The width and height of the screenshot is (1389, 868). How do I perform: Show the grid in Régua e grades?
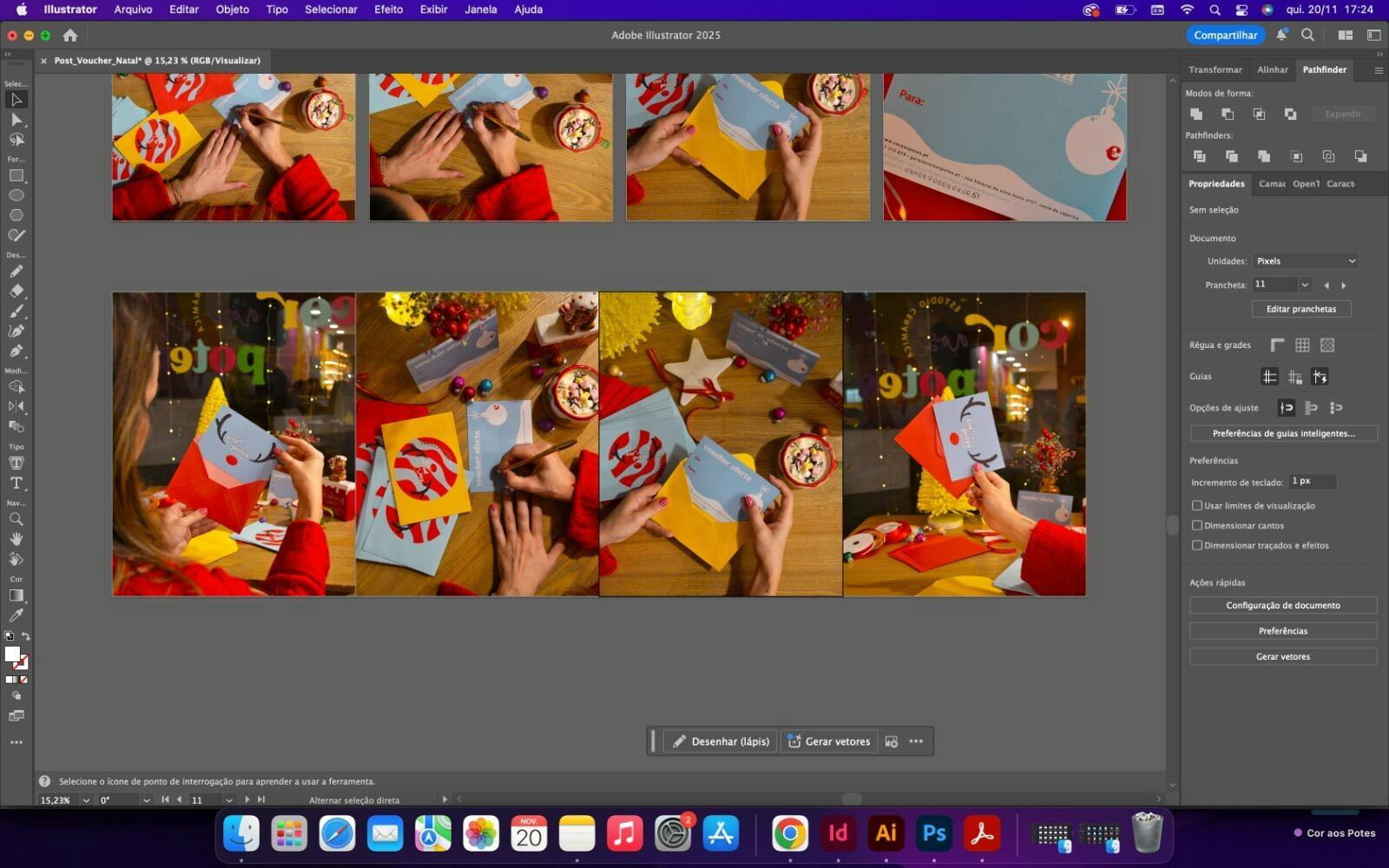1302,345
